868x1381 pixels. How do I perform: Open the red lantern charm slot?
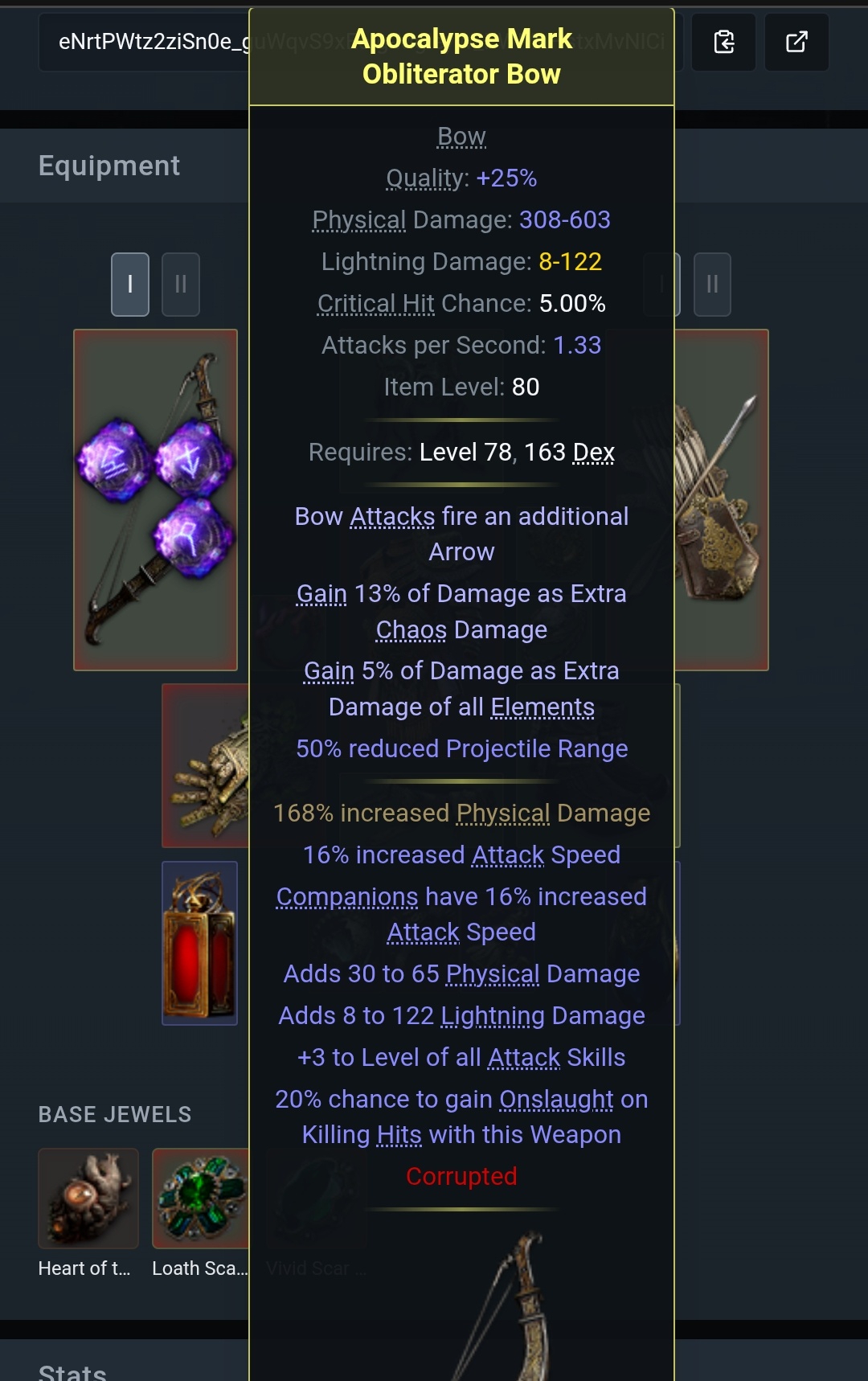pos(199,943)
